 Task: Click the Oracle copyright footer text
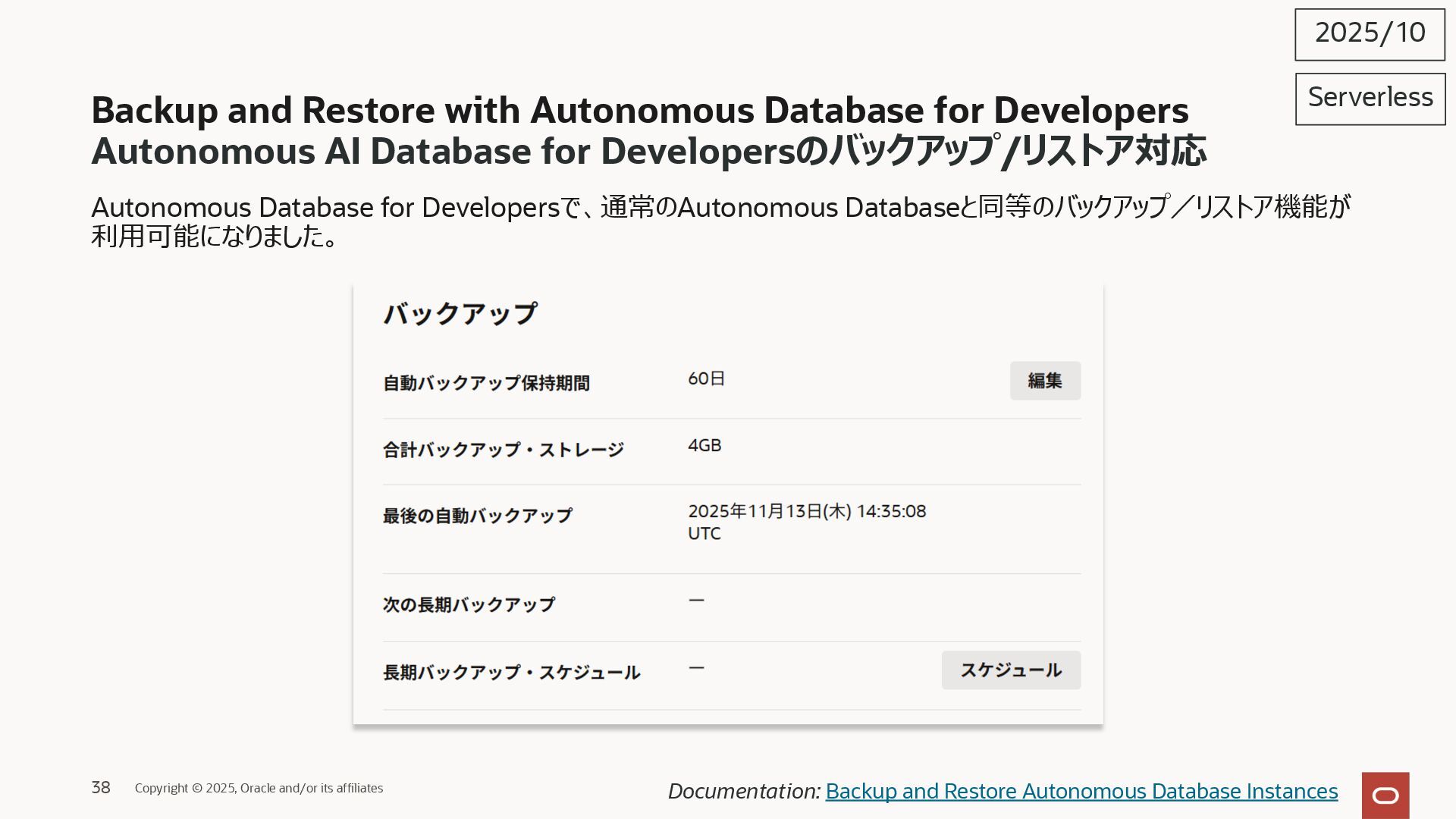point(259,788)
